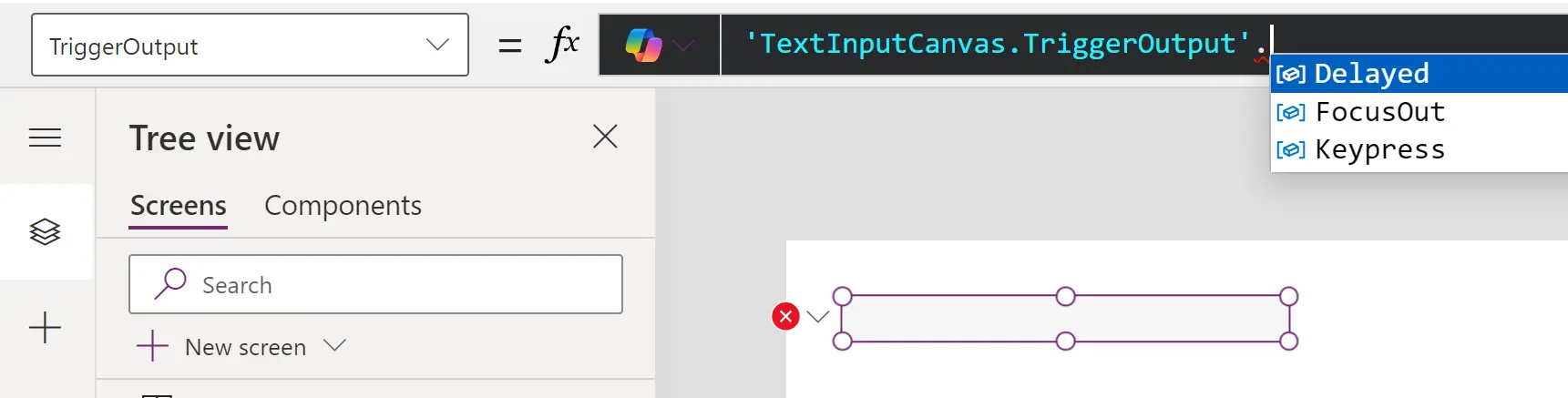Pick Keypress in the suggestion list
The image size is (1568, 398).
[1379, 149]
